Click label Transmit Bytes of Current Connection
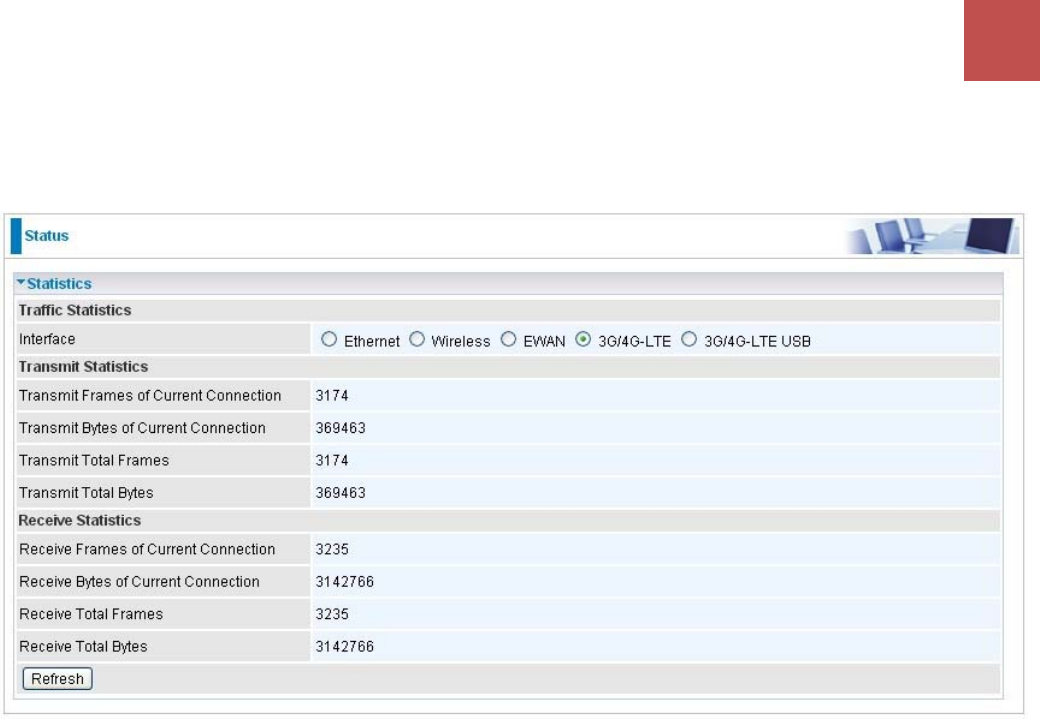 pos(142,428)
